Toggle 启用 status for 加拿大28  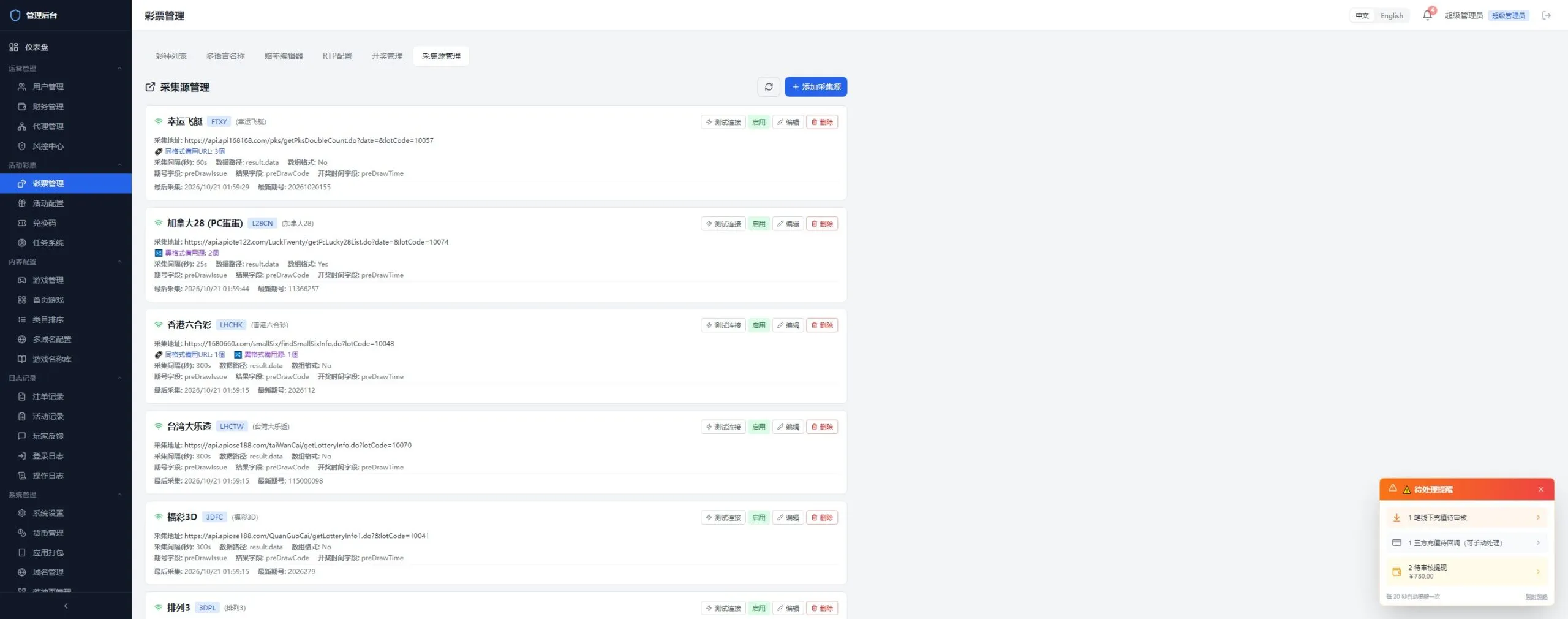759,224
